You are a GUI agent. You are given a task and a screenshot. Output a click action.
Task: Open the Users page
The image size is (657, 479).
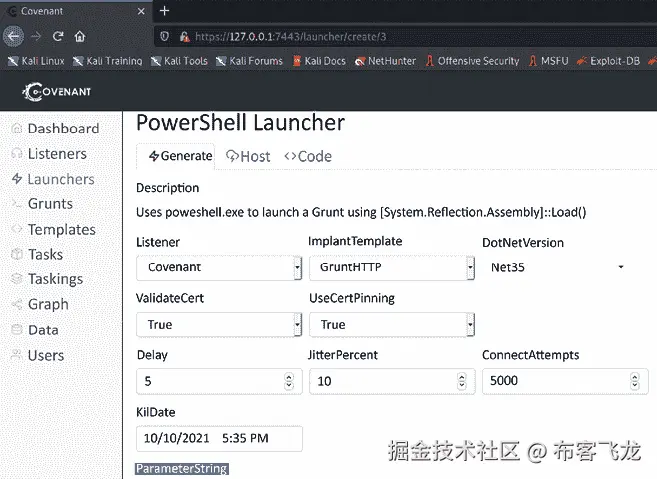46,355
